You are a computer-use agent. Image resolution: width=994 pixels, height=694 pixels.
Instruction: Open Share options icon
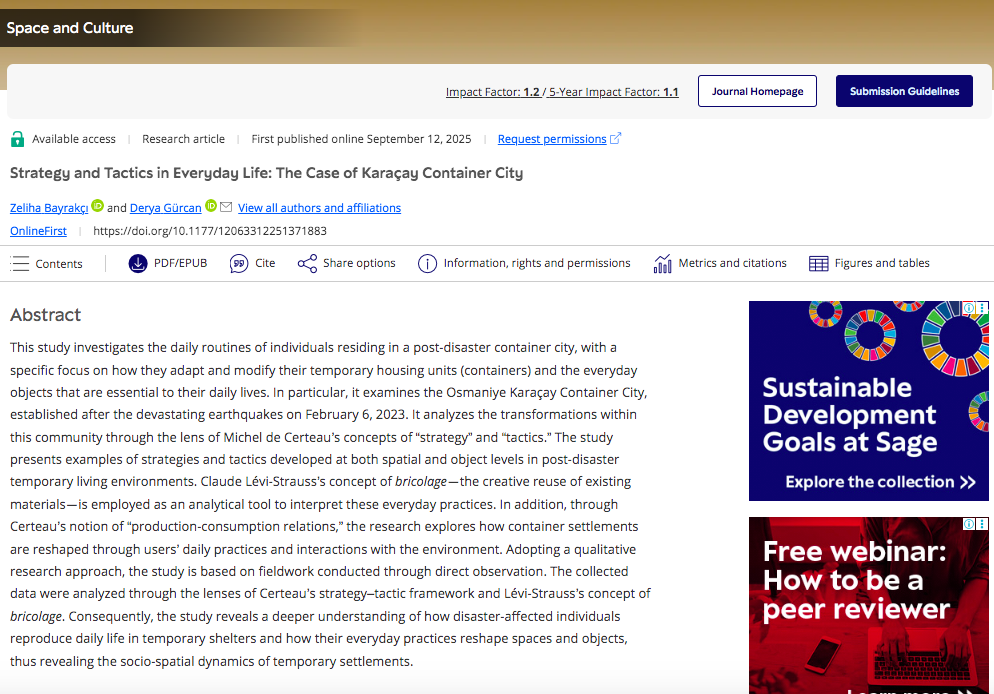pyautogui.click(x=307, y=264)
